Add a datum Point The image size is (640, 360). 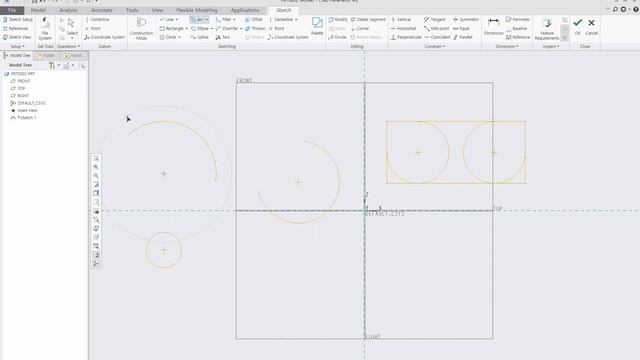(x=93, y=28)
